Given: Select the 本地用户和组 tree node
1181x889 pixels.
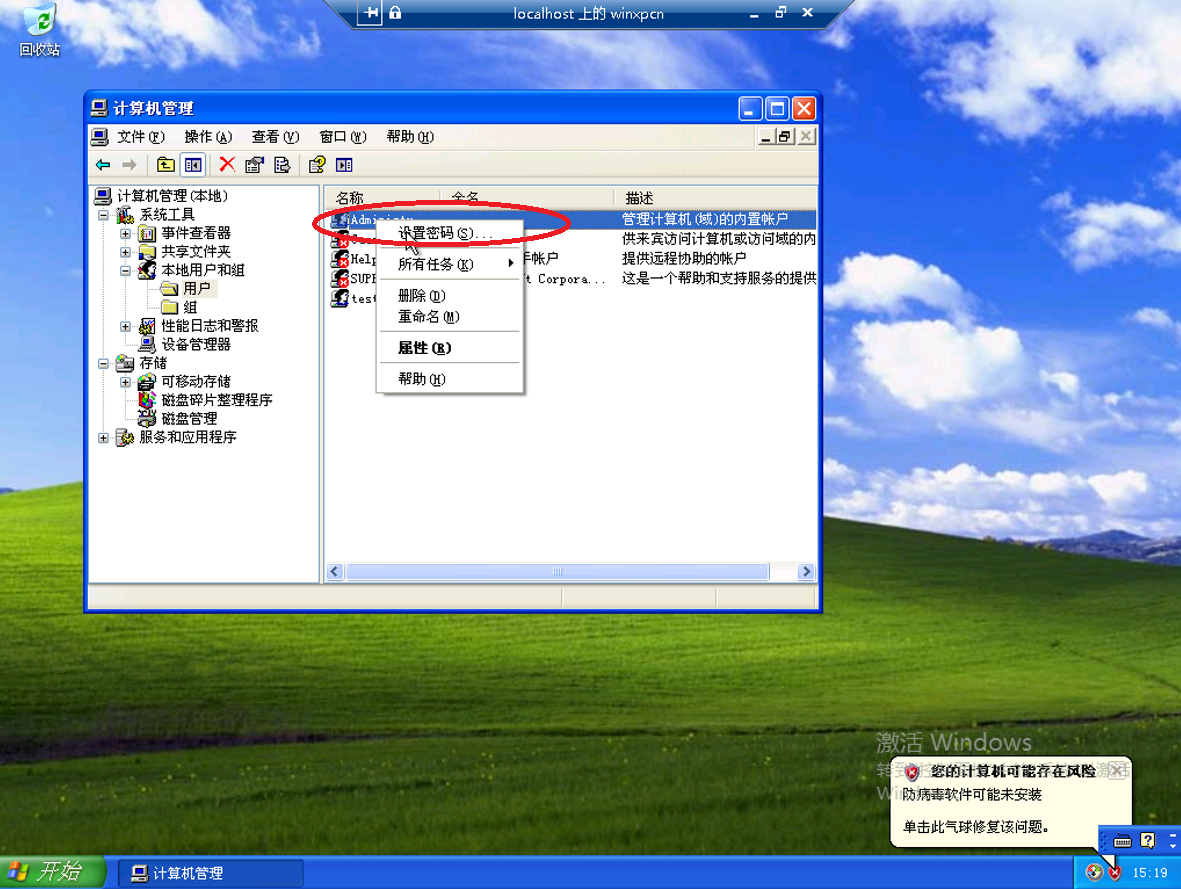Looking at the screenshot, I should click(203, 270).
